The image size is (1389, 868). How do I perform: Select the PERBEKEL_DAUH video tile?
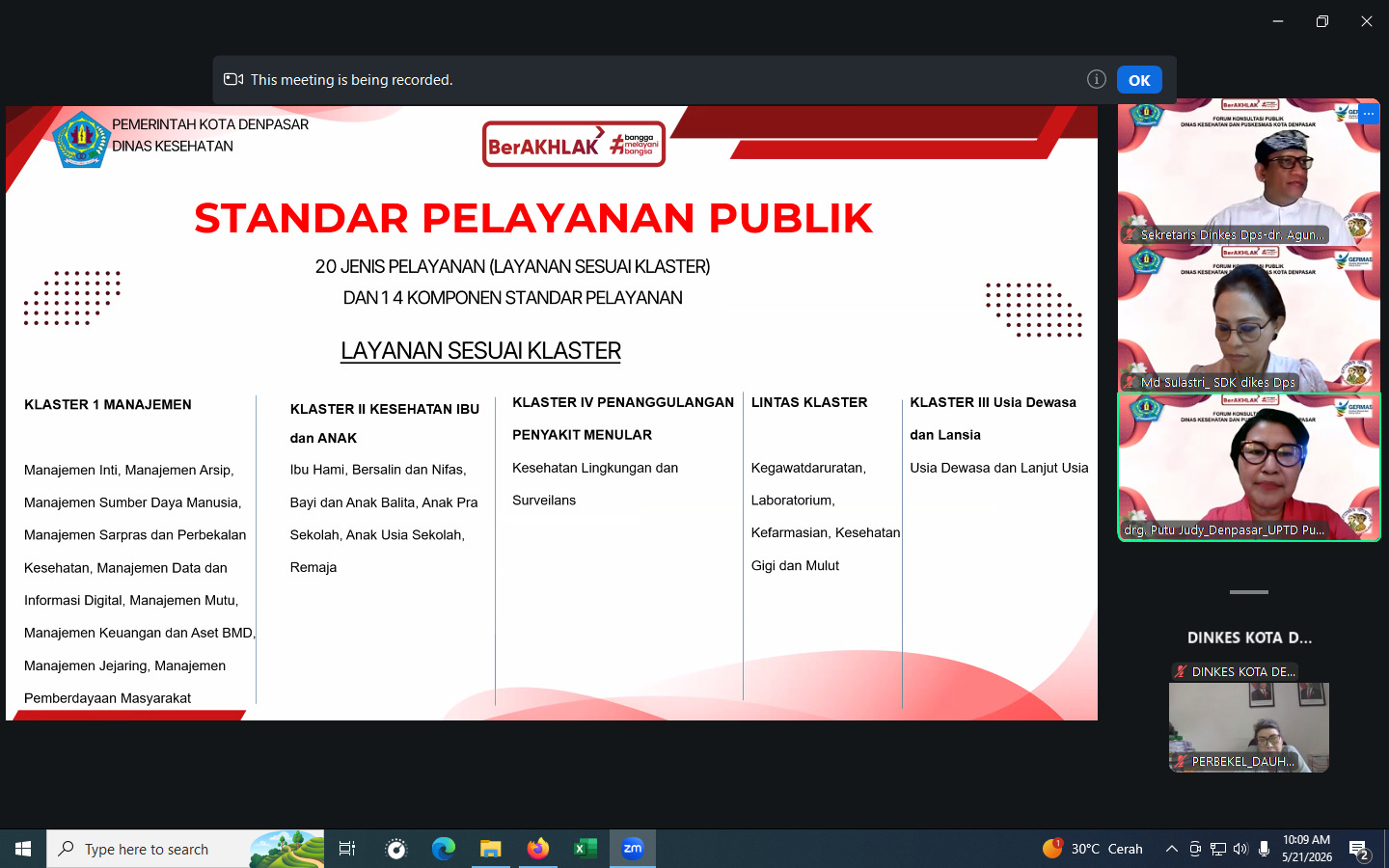[1249, 727]
